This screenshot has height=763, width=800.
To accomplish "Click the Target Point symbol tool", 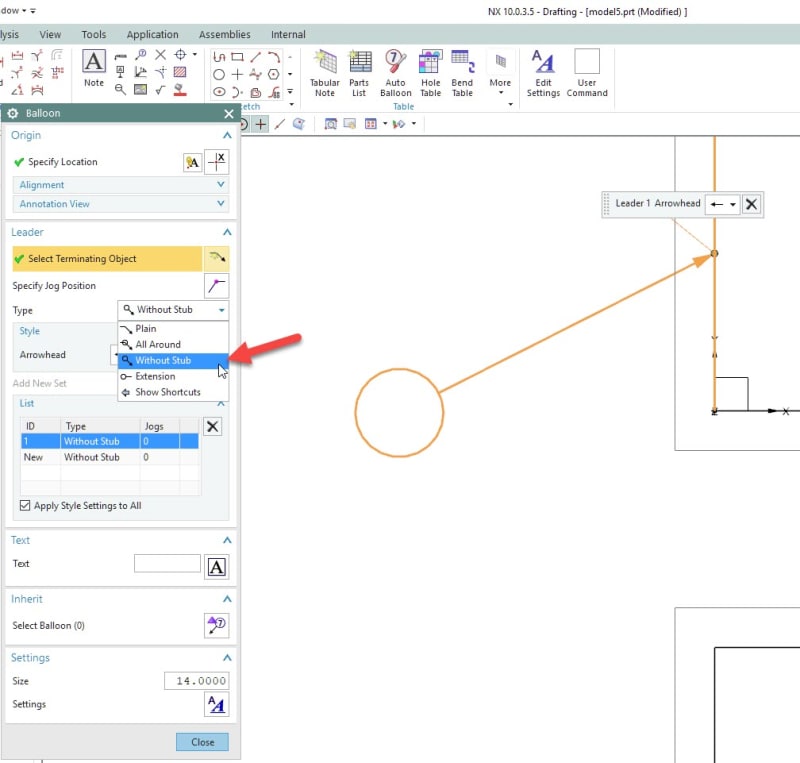I will [180, 54].
